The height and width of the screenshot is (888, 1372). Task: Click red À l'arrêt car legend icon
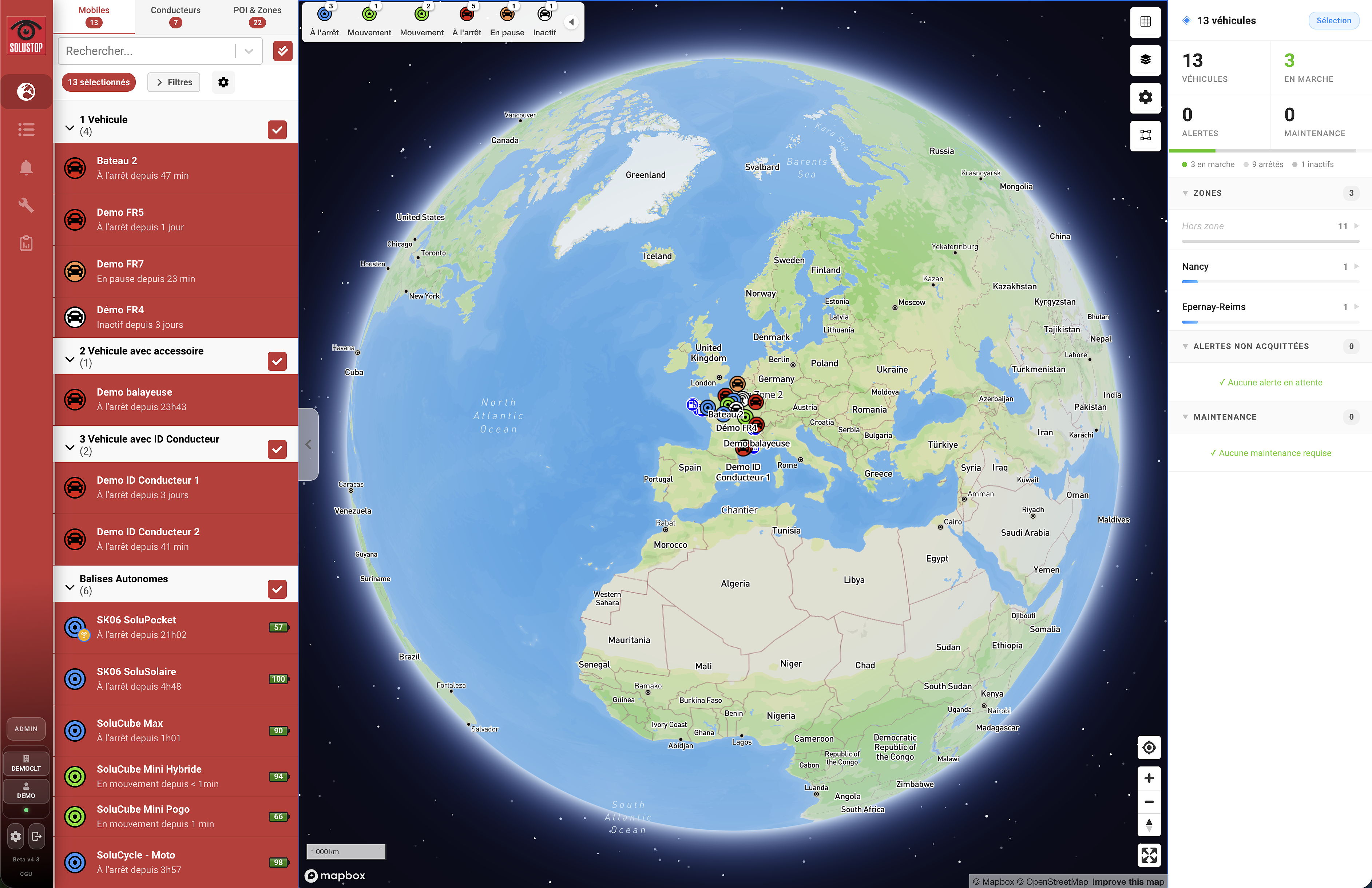click(x=467, y=14)
